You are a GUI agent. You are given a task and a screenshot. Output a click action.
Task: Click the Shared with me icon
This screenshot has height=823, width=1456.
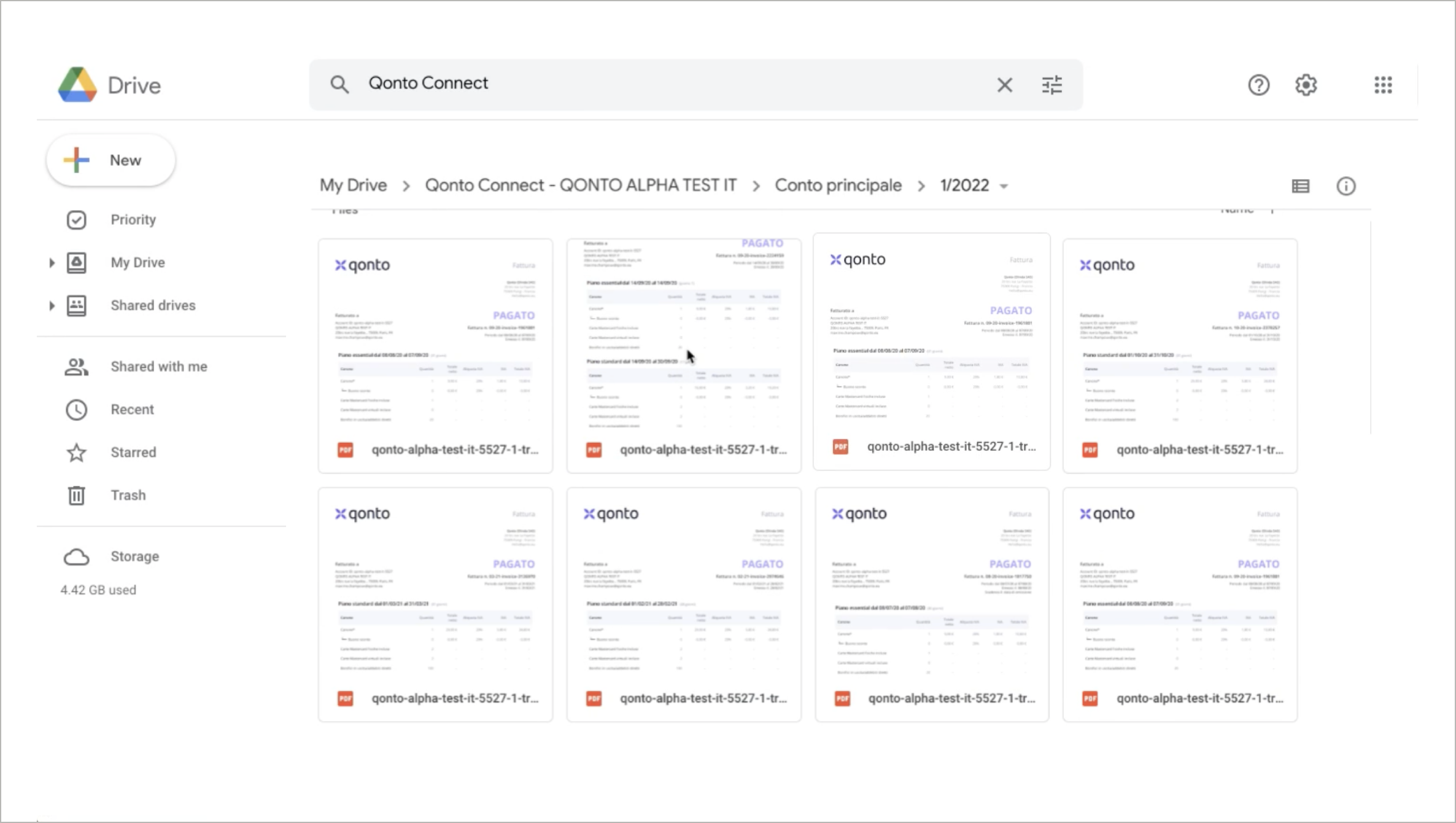[77, 366]
